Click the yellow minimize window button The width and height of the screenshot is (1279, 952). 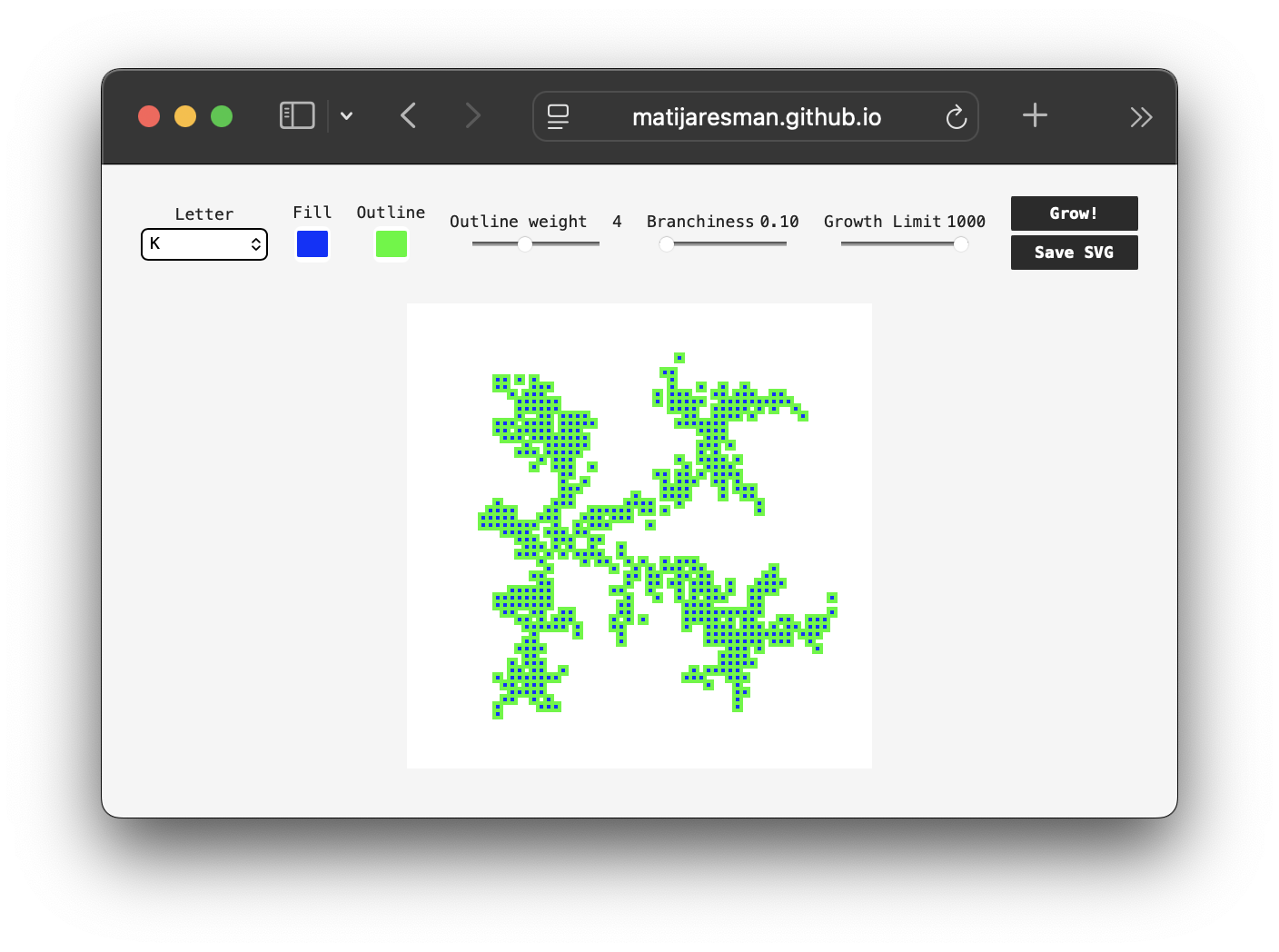pos(185,116)
